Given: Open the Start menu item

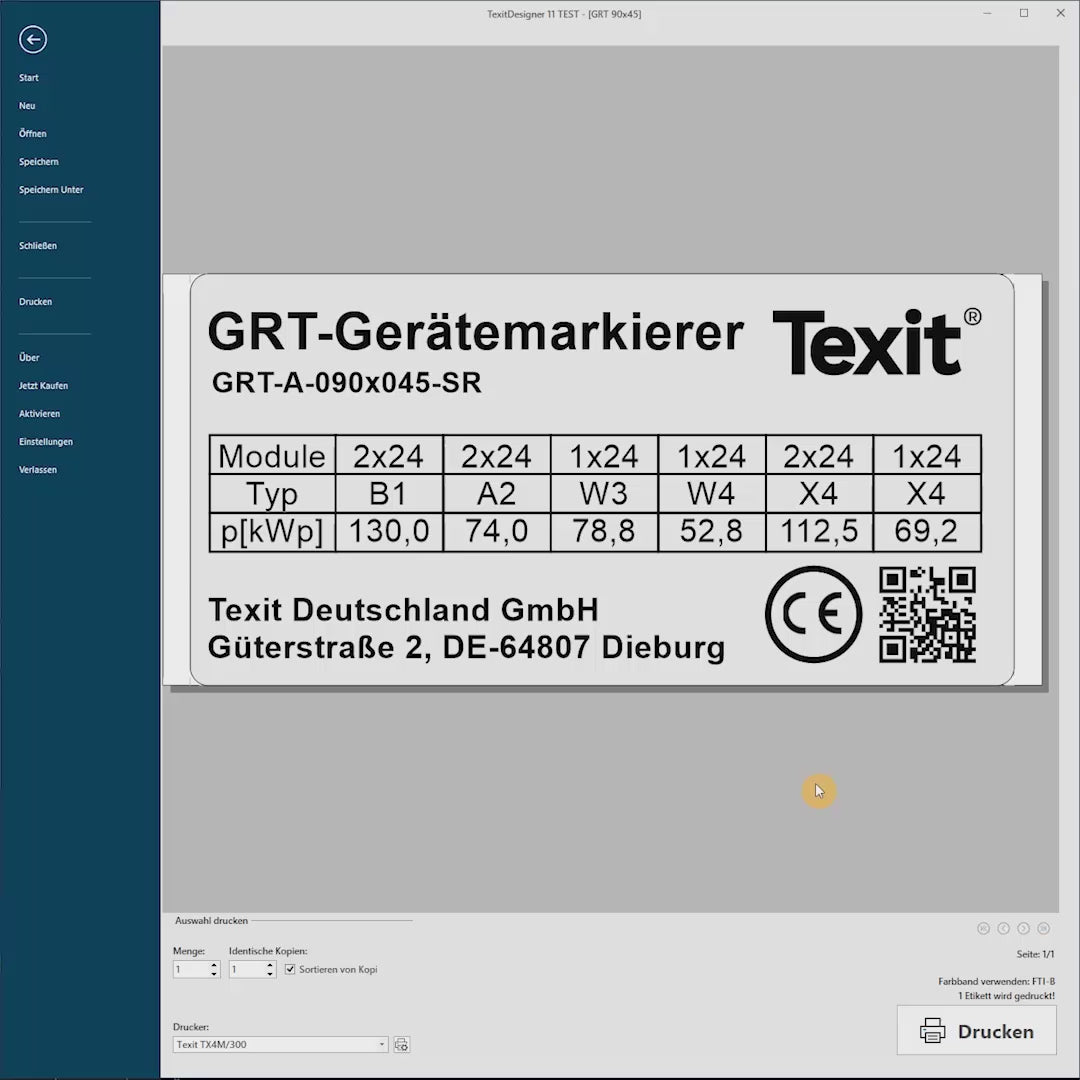Looking at the screenshot, I should tap(29, 78).
